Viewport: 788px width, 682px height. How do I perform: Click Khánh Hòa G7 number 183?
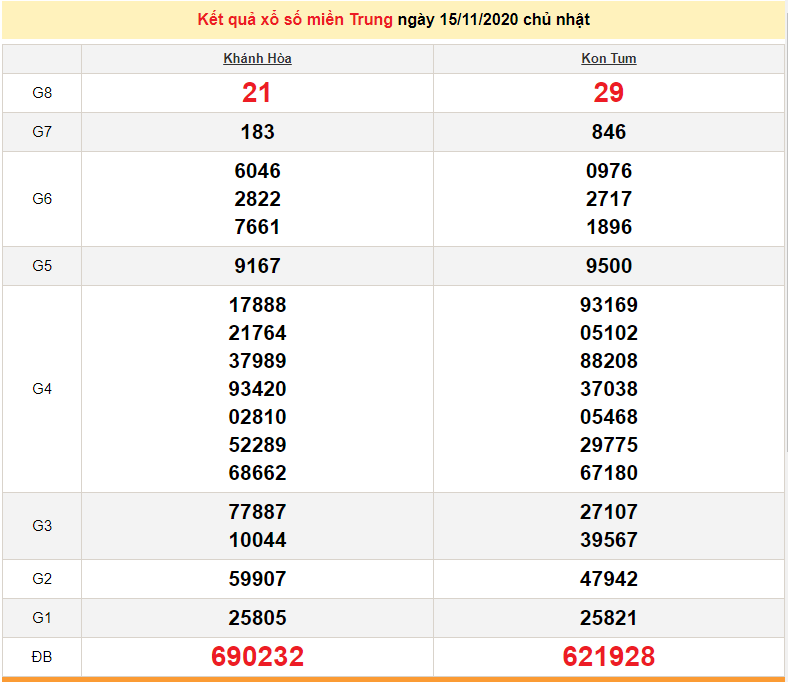pos(257,132)
